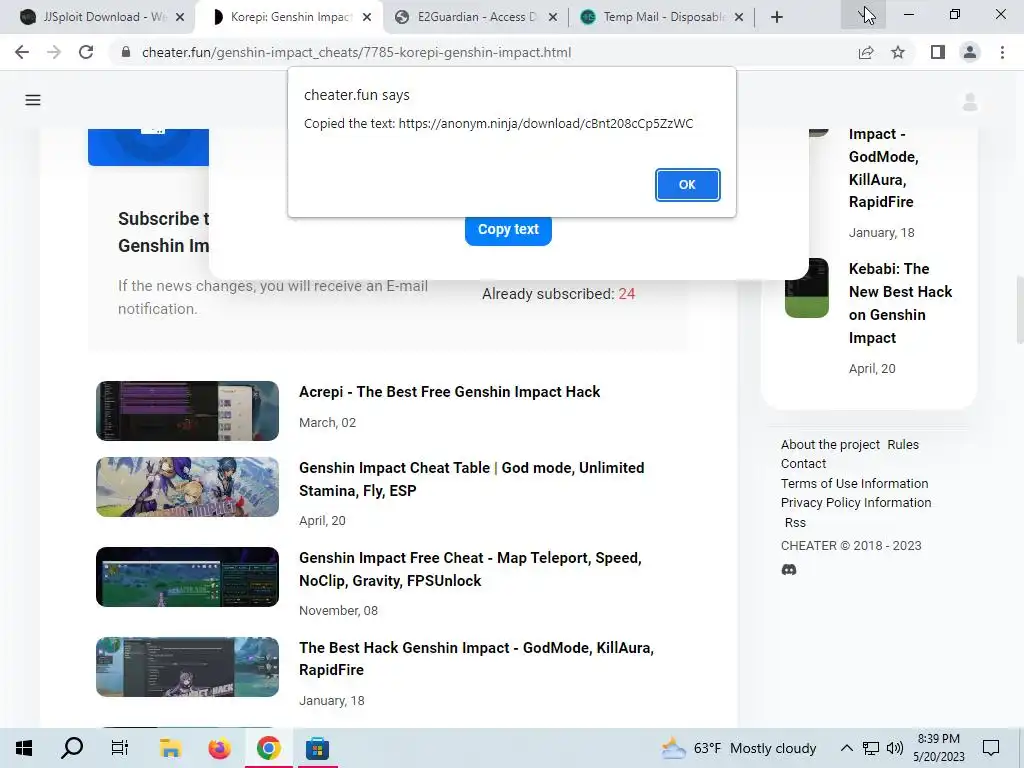Click the Kebabi sidebar thumbnail image
This screenshot has width=1024, height=768.
807,288
